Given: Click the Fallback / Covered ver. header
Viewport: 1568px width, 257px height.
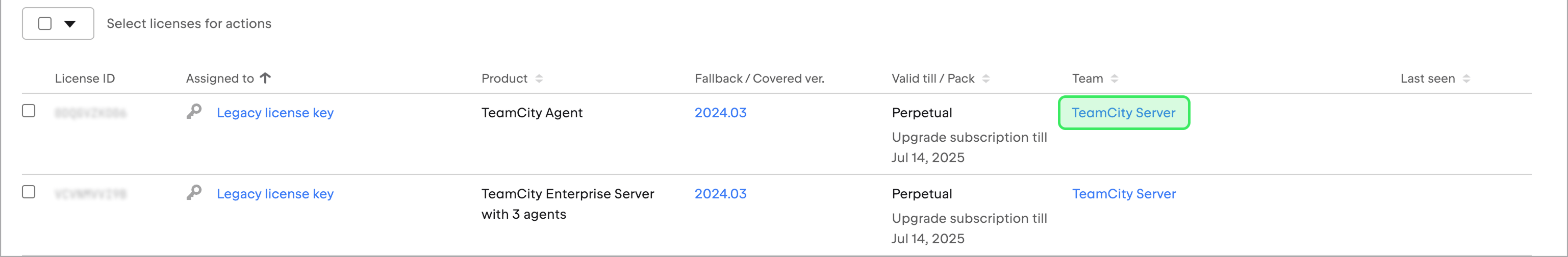Looking at the screenshot, I should tap(759, 79).
